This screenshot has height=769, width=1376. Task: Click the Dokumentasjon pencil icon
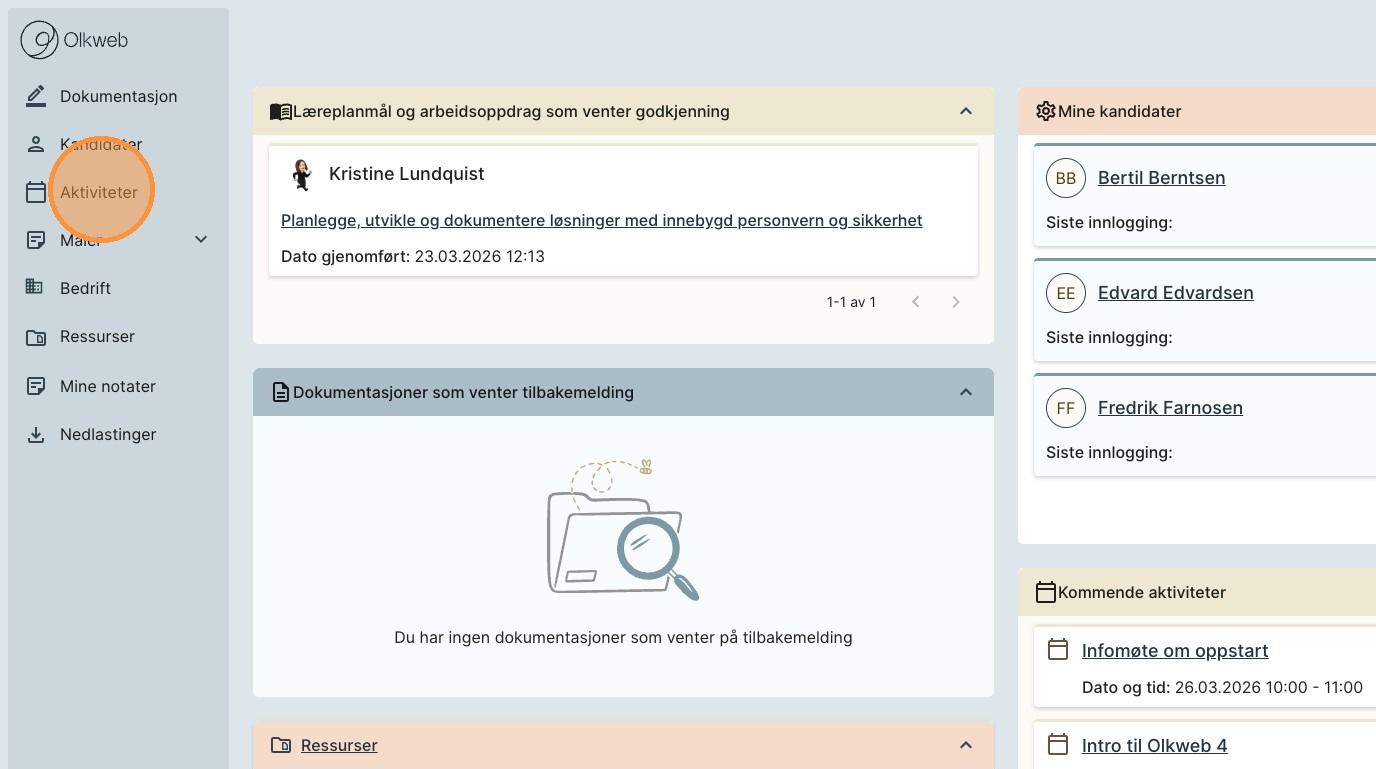[36, 96]
